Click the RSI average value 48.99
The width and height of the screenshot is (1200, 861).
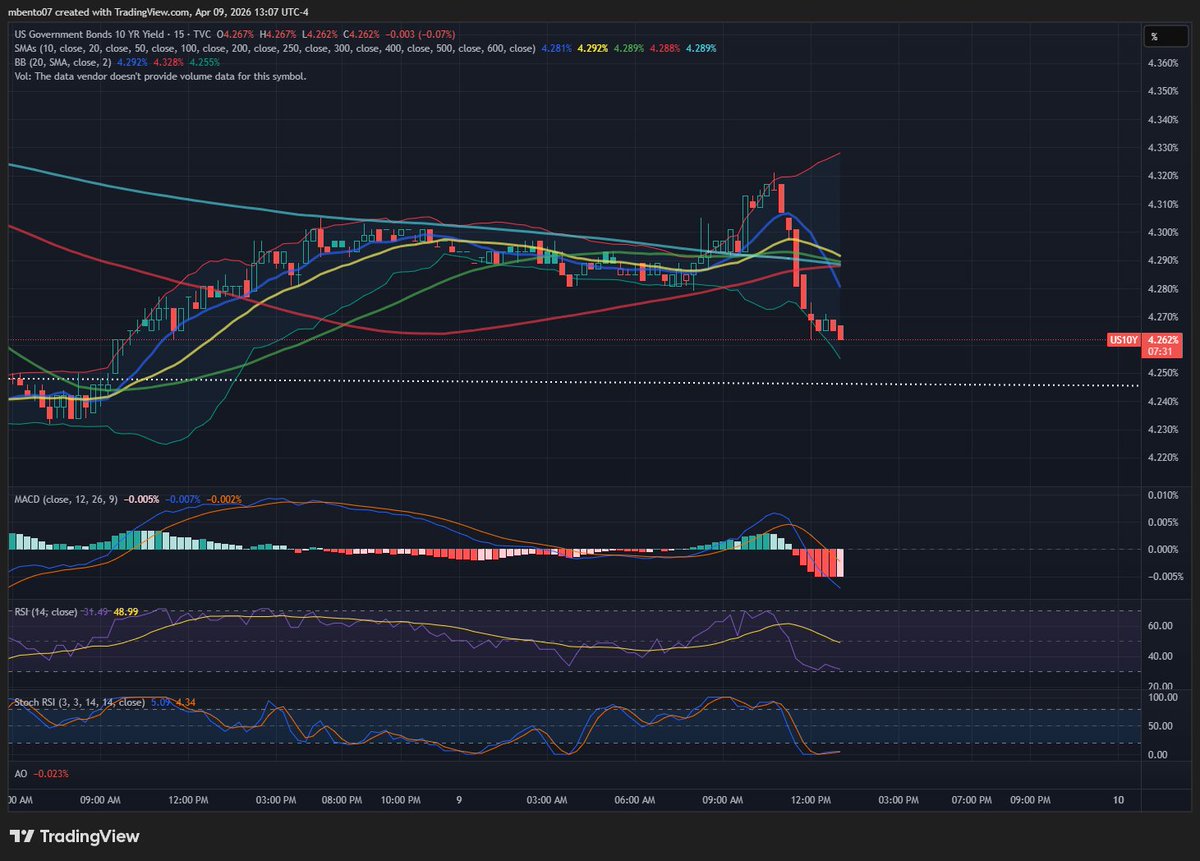point(126,610)
